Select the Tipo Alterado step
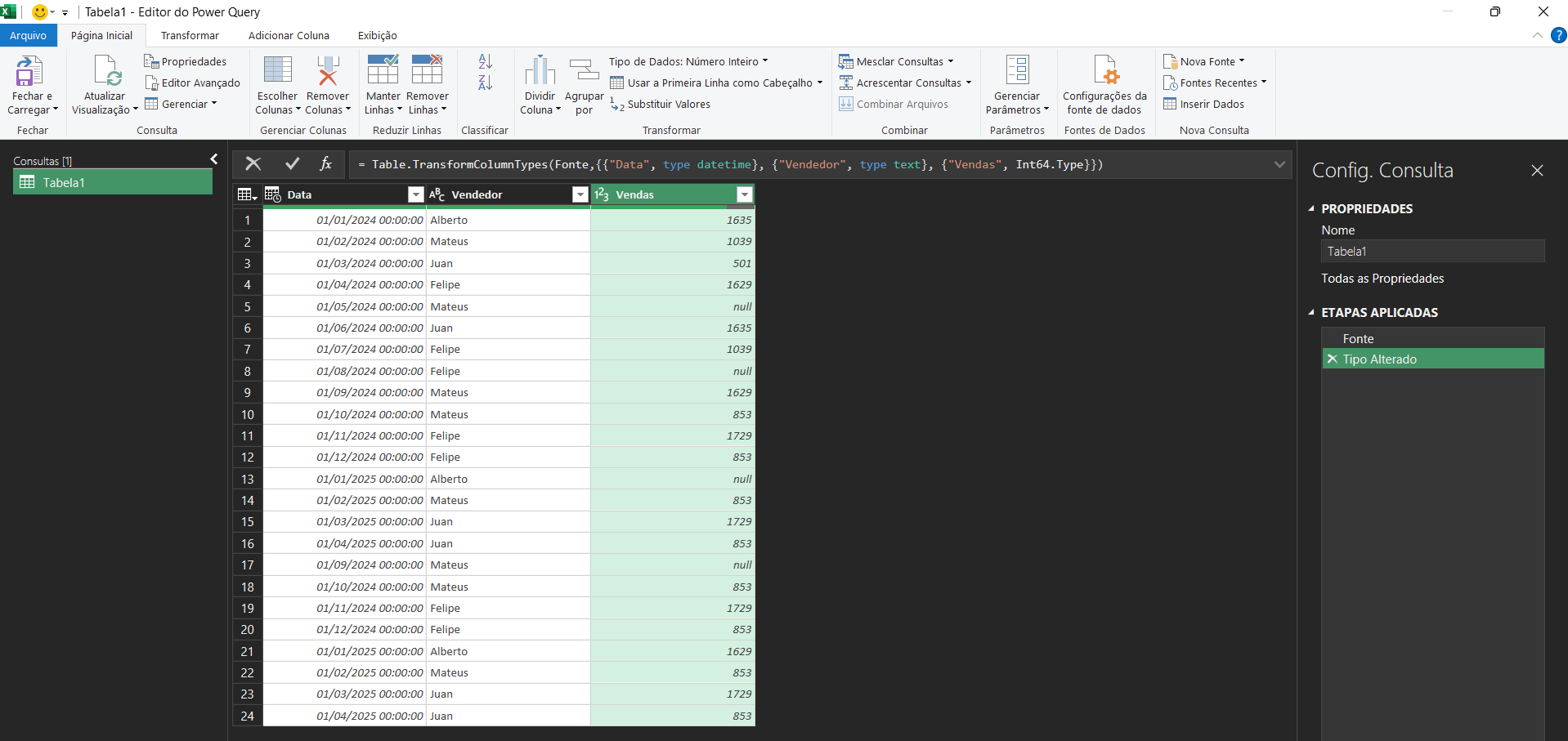 1432,359
